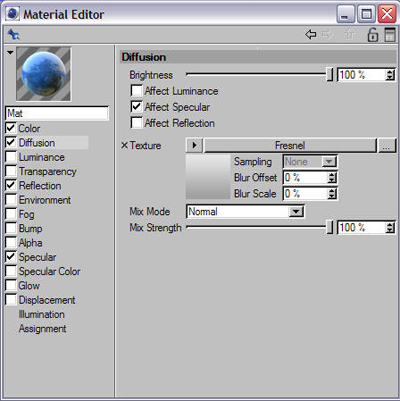Click the blue pin icon in toolbar
400x401 pixels.
[x=13, y=34]
